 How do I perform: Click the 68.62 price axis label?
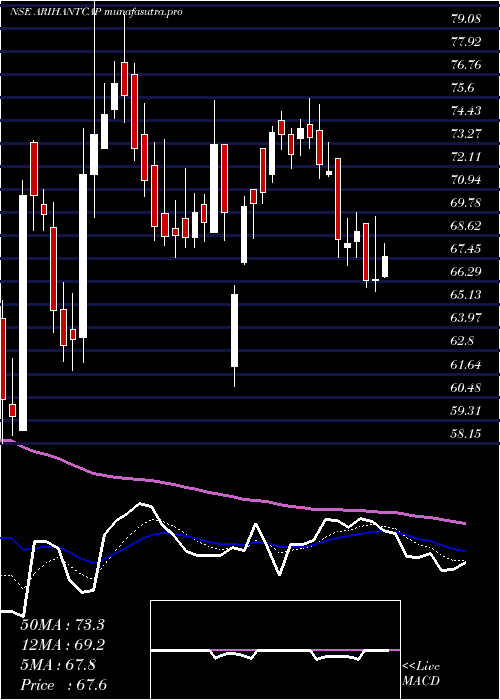[466, 226]
